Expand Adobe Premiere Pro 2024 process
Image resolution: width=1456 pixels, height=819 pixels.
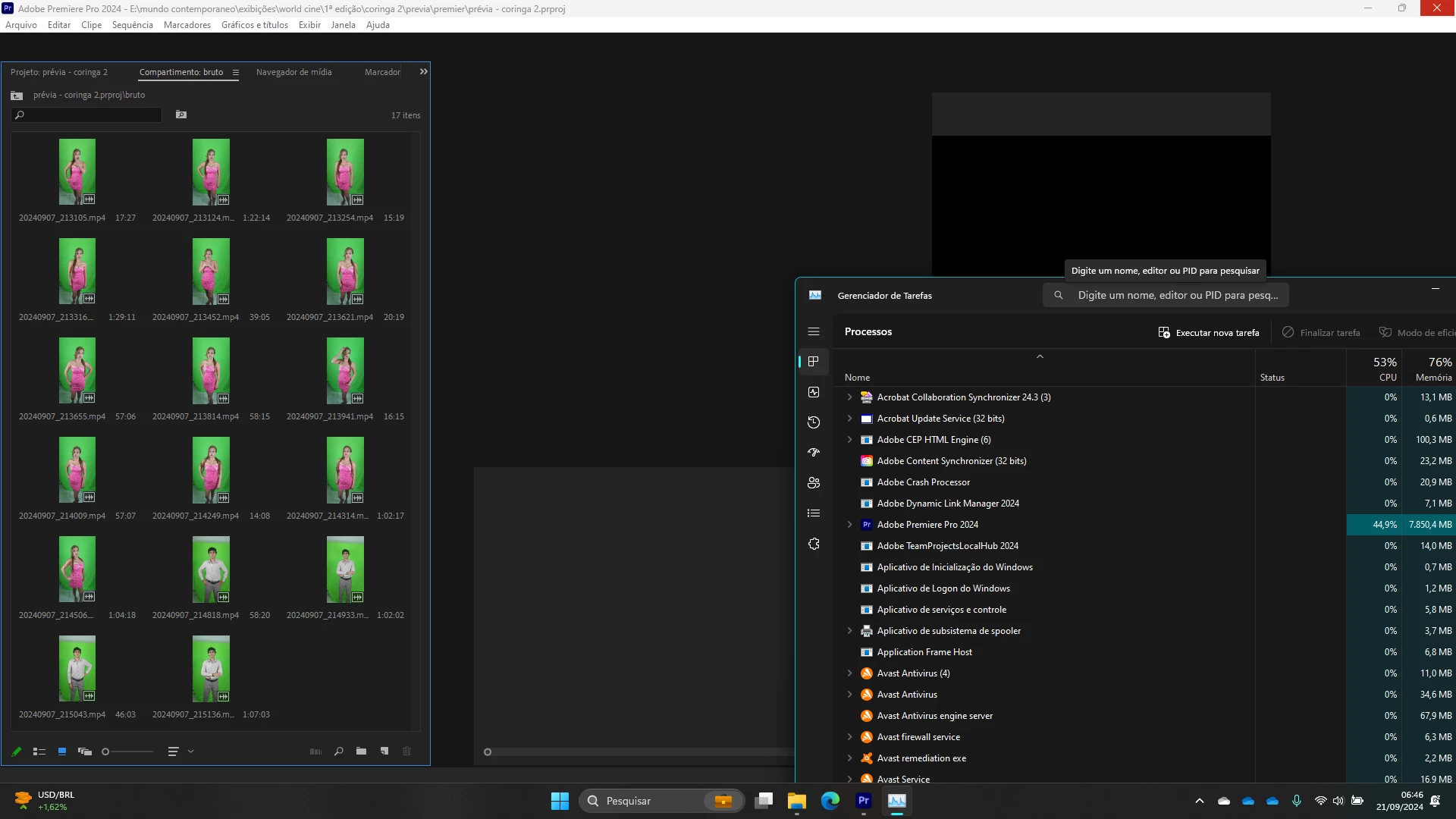[x=849, y=525]
